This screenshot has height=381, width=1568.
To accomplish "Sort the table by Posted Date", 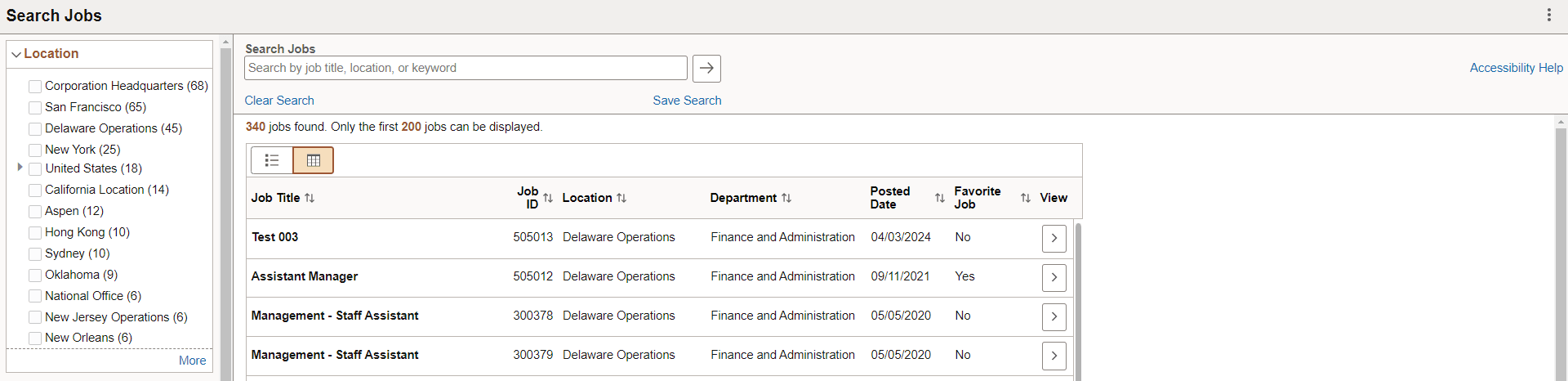I will (x=939, y=198).
